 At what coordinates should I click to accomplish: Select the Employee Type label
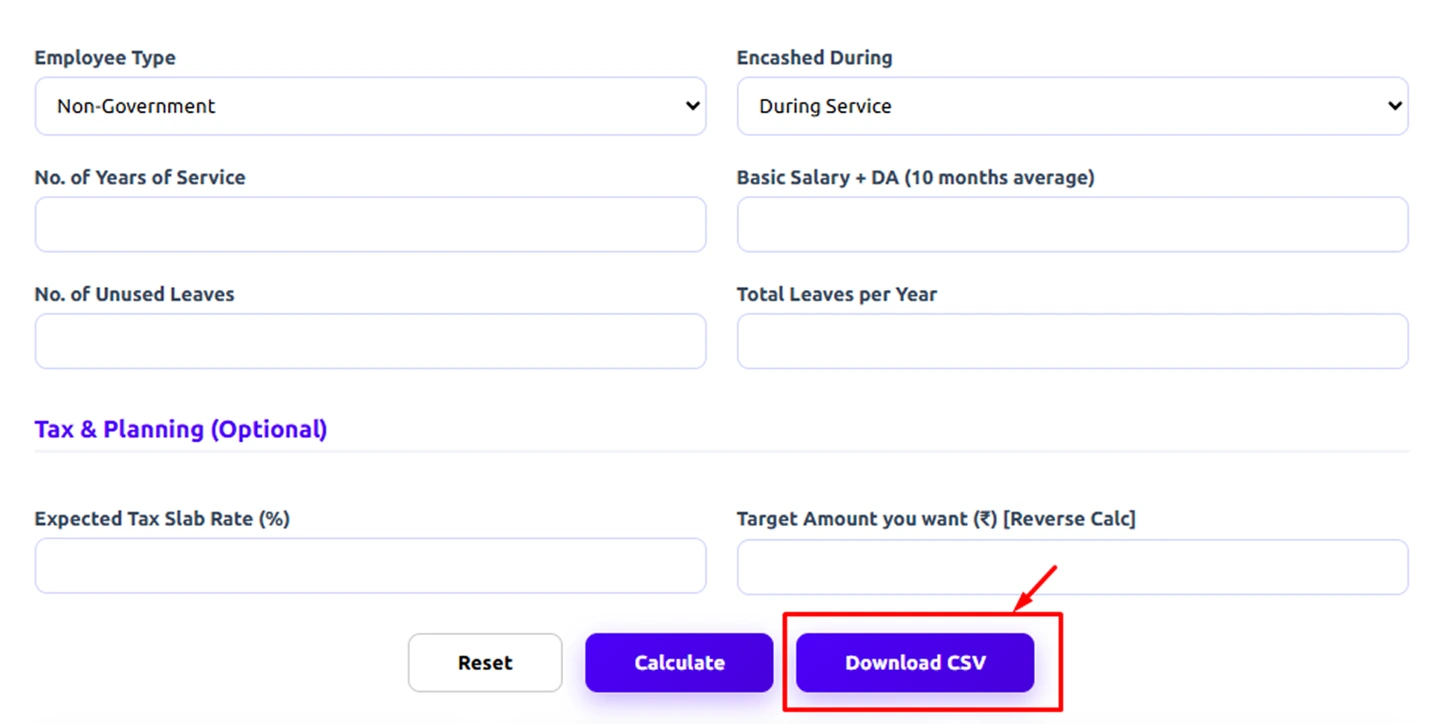tap(104, 57)
